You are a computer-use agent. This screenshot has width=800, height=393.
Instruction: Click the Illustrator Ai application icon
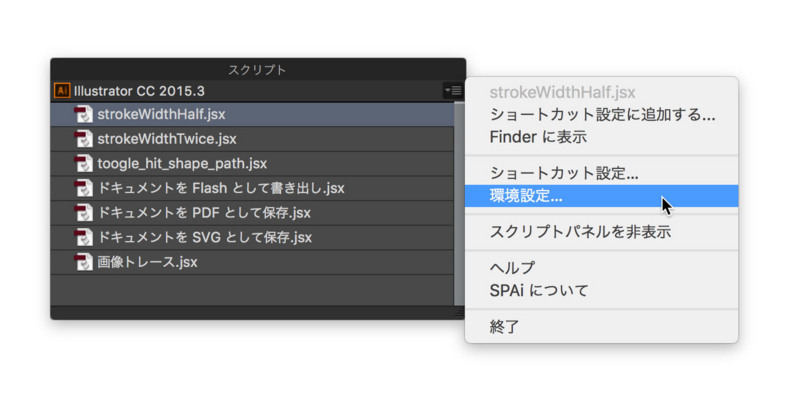coord(62,91)
